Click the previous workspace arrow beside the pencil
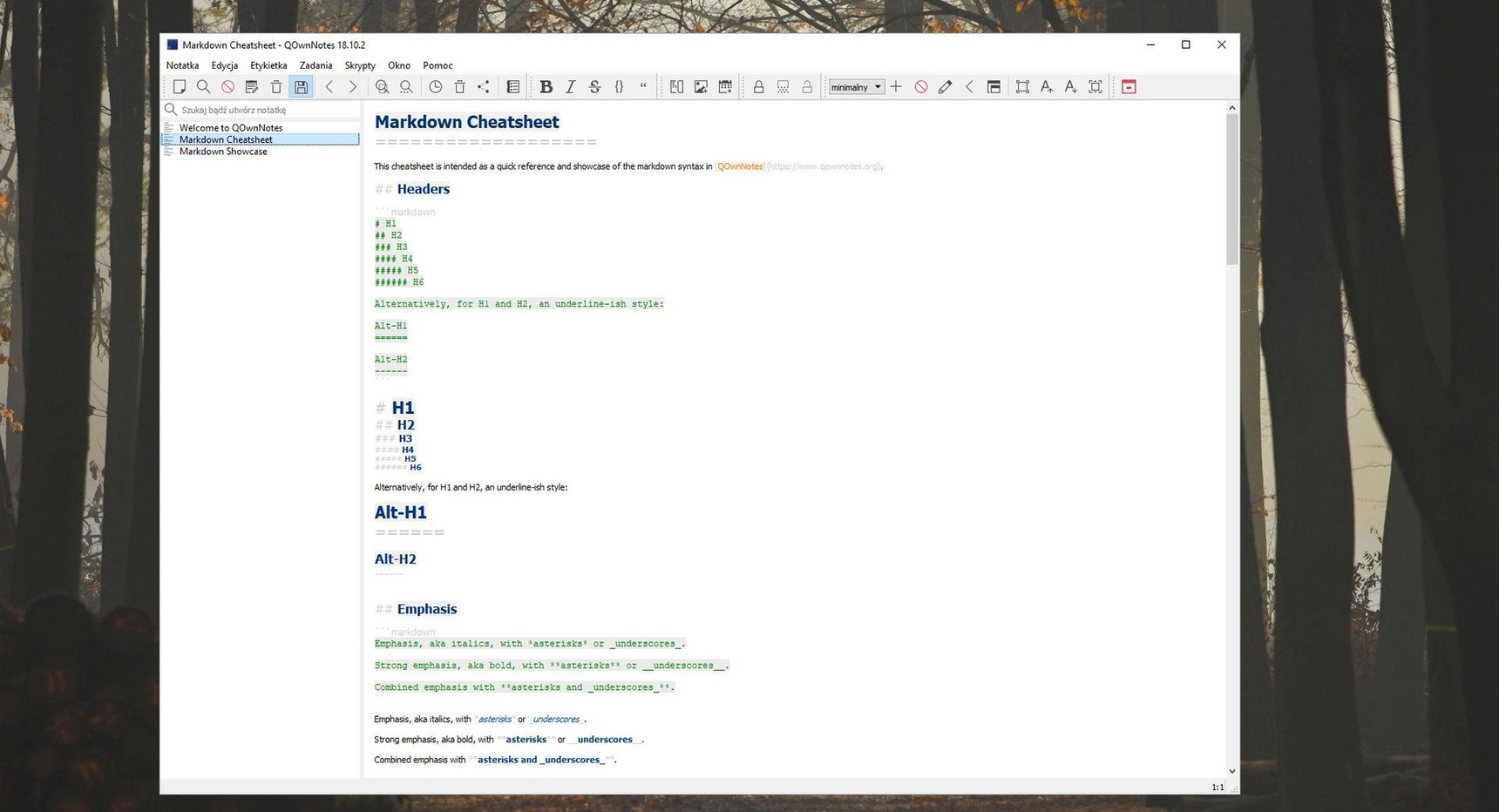This screenshot has height=812, width=1499. 969,87
